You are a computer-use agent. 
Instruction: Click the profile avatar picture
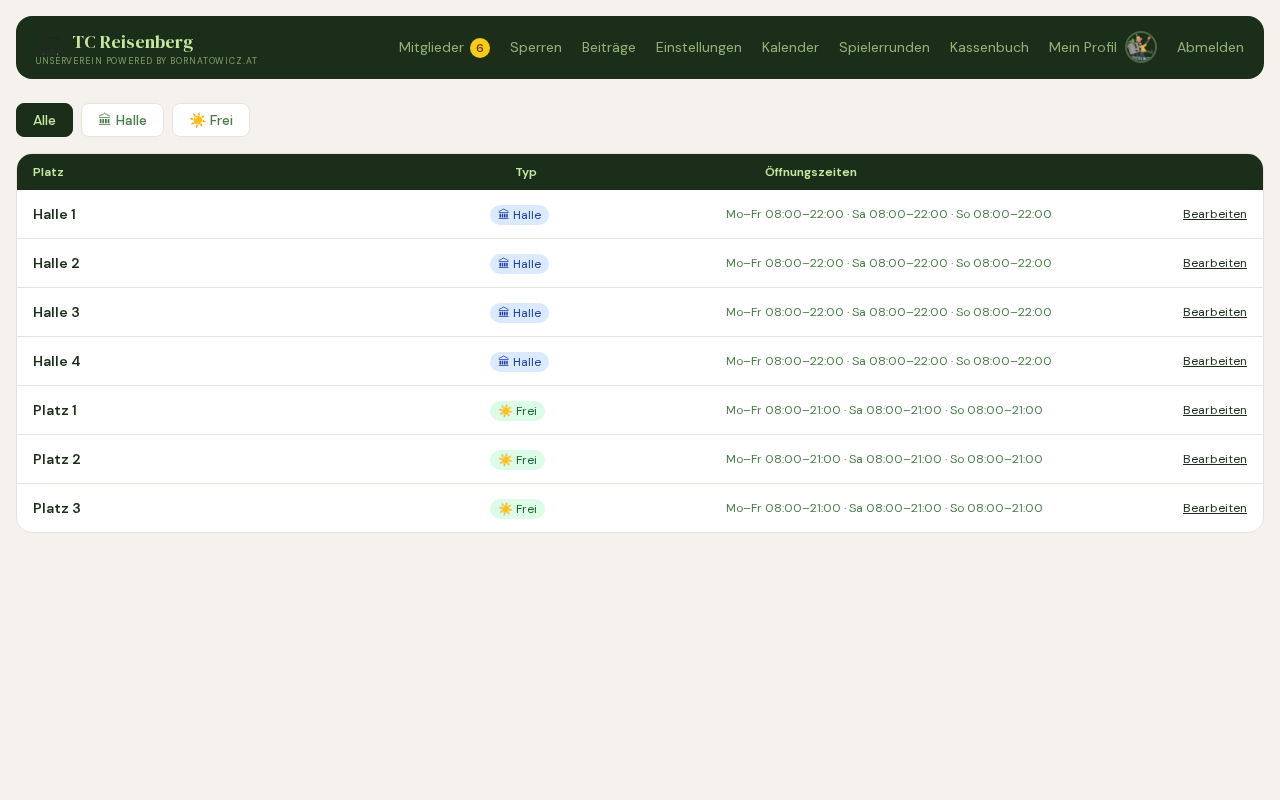pos(1141,47)
